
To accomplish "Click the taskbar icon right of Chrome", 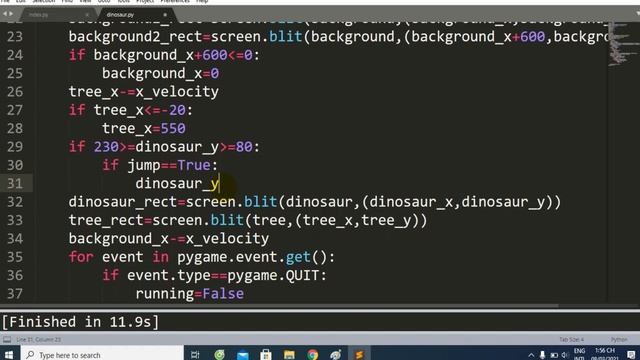I will [336, 354].
